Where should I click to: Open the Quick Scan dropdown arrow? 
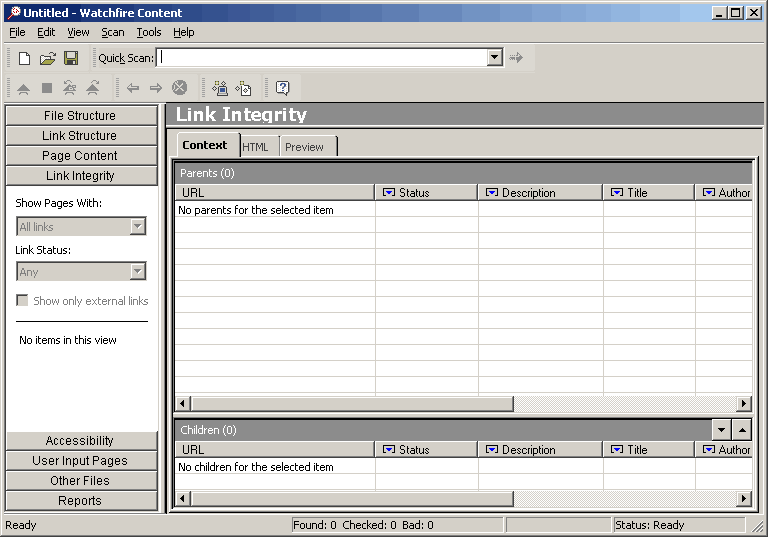(495, 57)
